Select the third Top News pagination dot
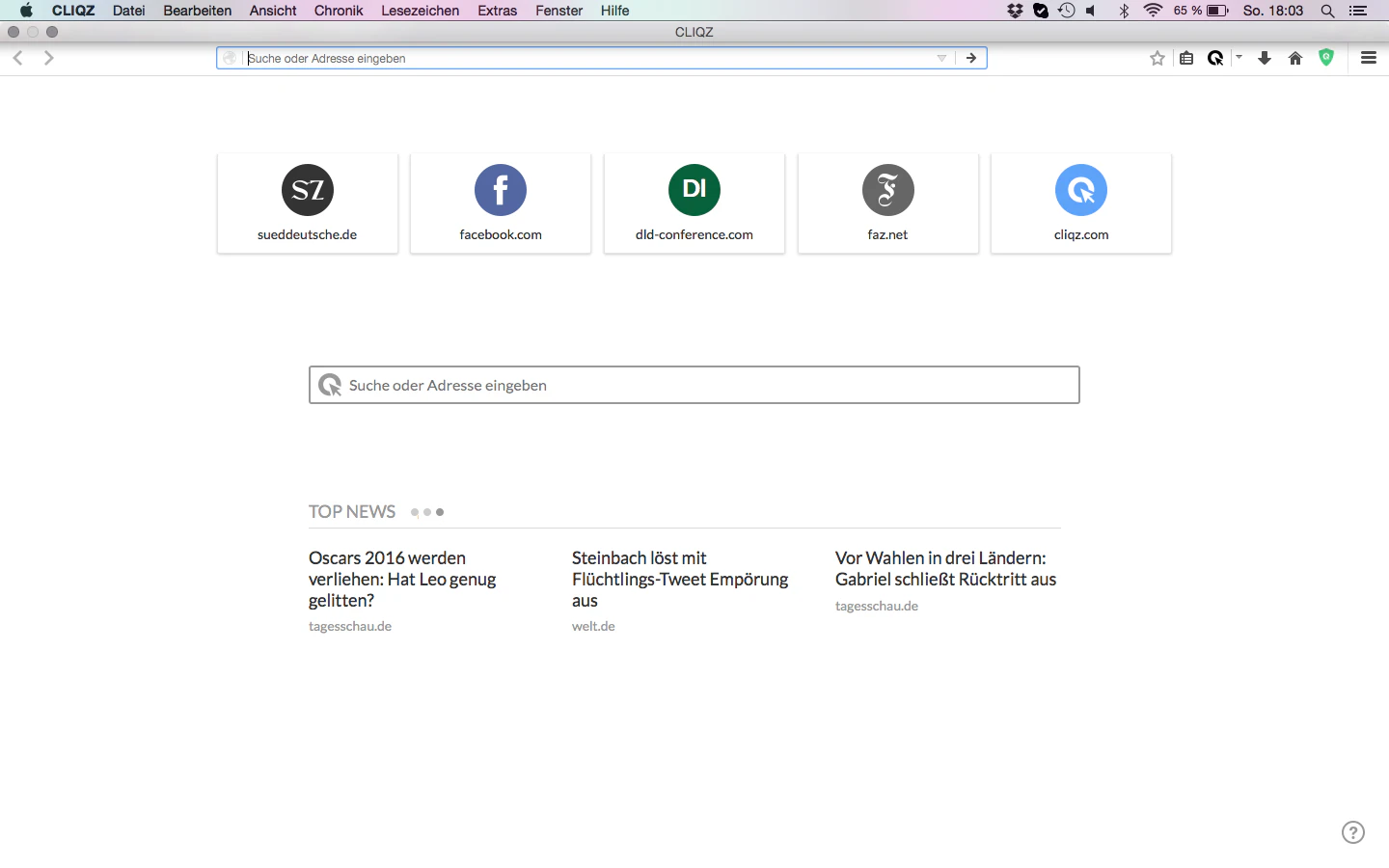Viewport: 1389px width, 868px height. (440, 512)
